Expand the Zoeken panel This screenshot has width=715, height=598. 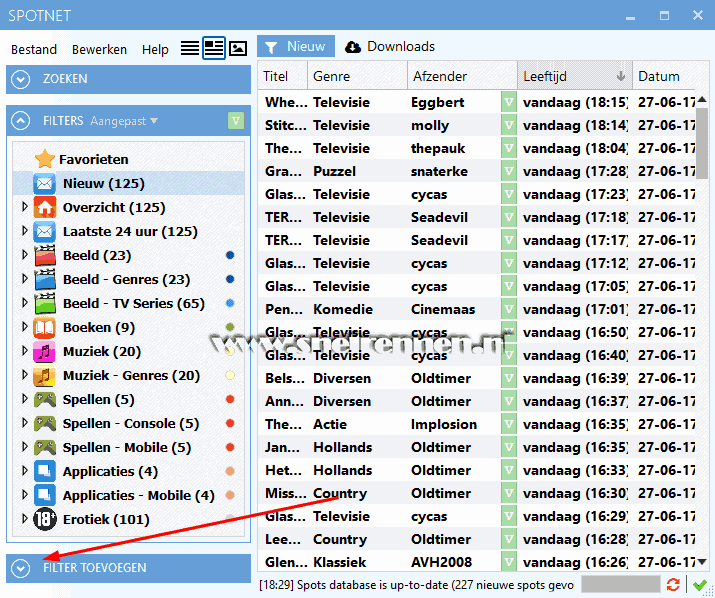[x=21, y=79]
